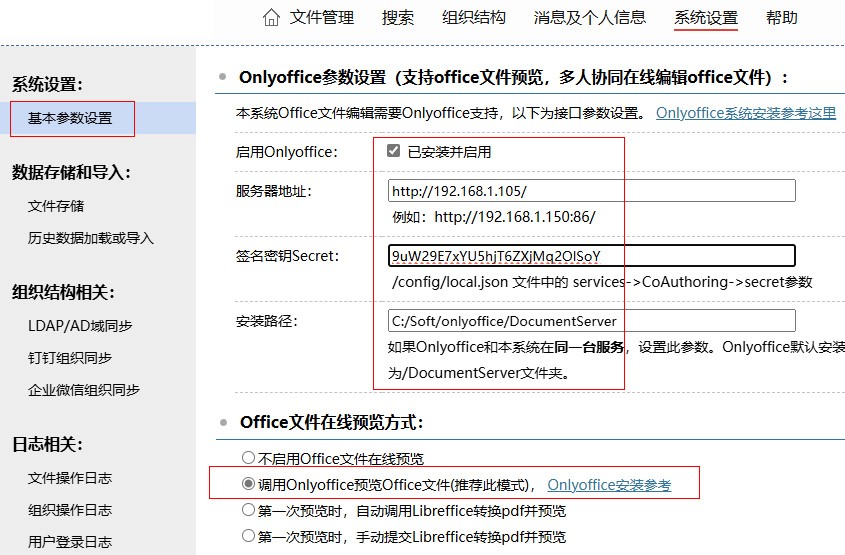
Task: Click the /config/local.json hint text
Action: tap(602, 282)
